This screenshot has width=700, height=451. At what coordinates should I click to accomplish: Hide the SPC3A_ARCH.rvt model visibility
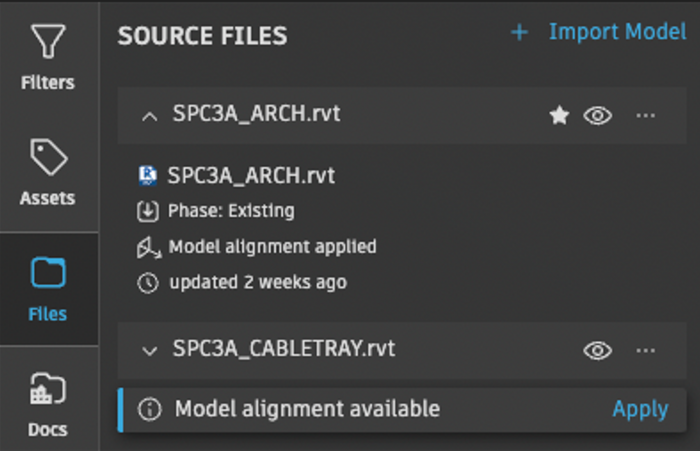pyautogui.click(x=598, y=116)
